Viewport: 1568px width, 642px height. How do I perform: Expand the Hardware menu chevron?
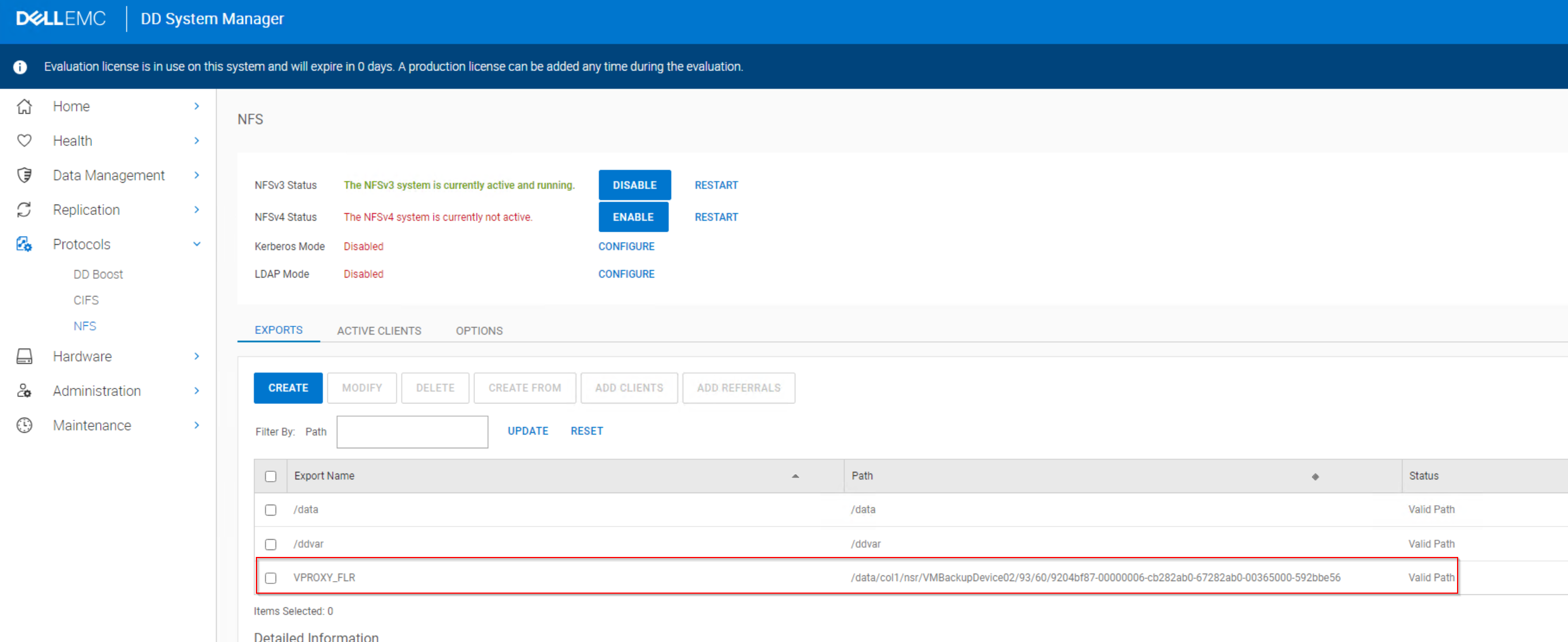(x=197, y=356)
